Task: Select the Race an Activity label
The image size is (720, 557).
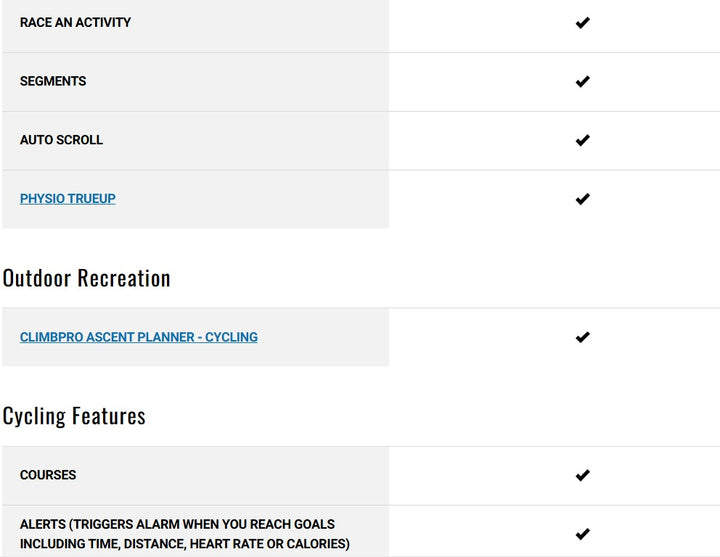Action: pos(75,22)
